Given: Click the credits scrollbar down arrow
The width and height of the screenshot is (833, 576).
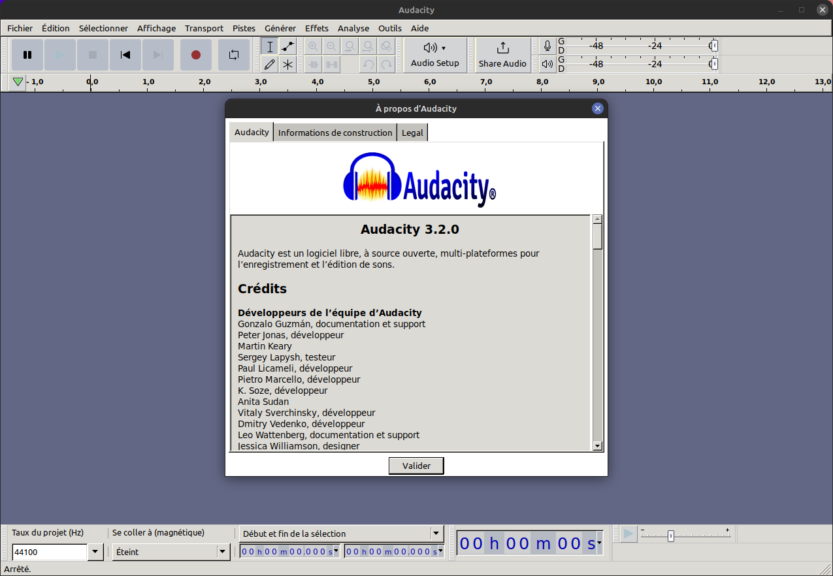Looking at the screenshot, I should [597, 445].
